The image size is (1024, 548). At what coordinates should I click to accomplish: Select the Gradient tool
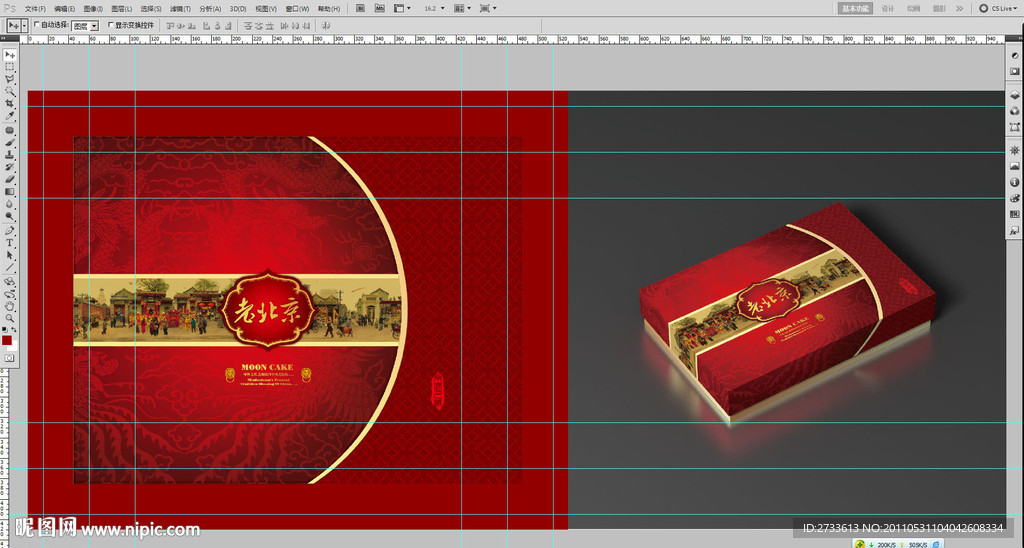9,191
